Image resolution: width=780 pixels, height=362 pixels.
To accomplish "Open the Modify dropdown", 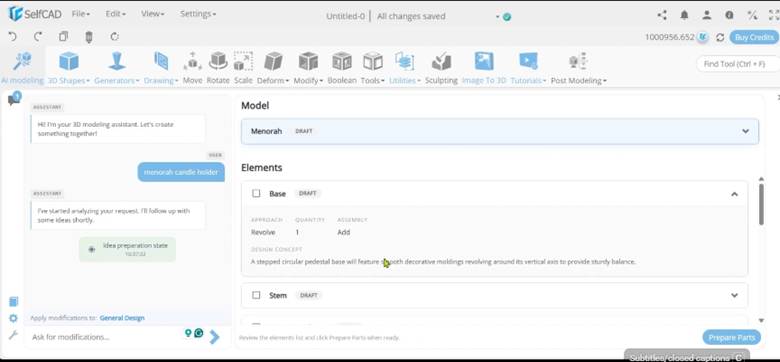I will tap(308, 67).
